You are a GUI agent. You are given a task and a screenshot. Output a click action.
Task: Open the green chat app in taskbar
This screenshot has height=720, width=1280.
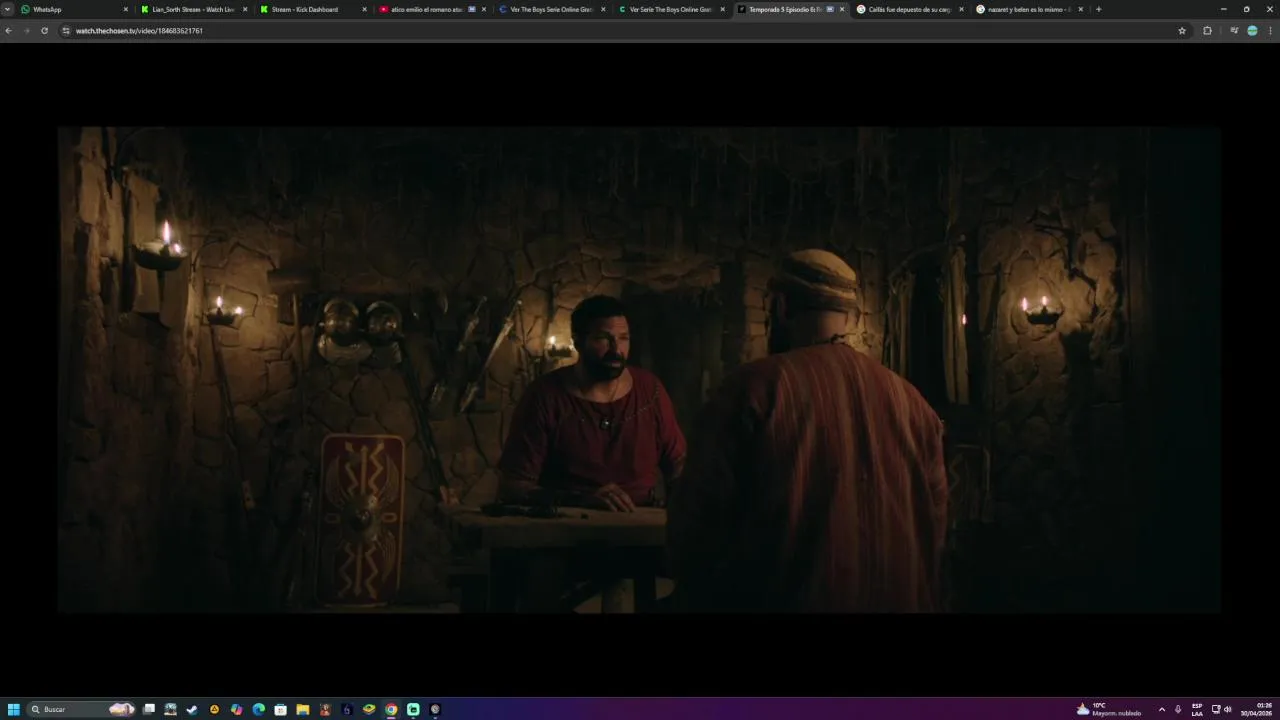[413, 709]
